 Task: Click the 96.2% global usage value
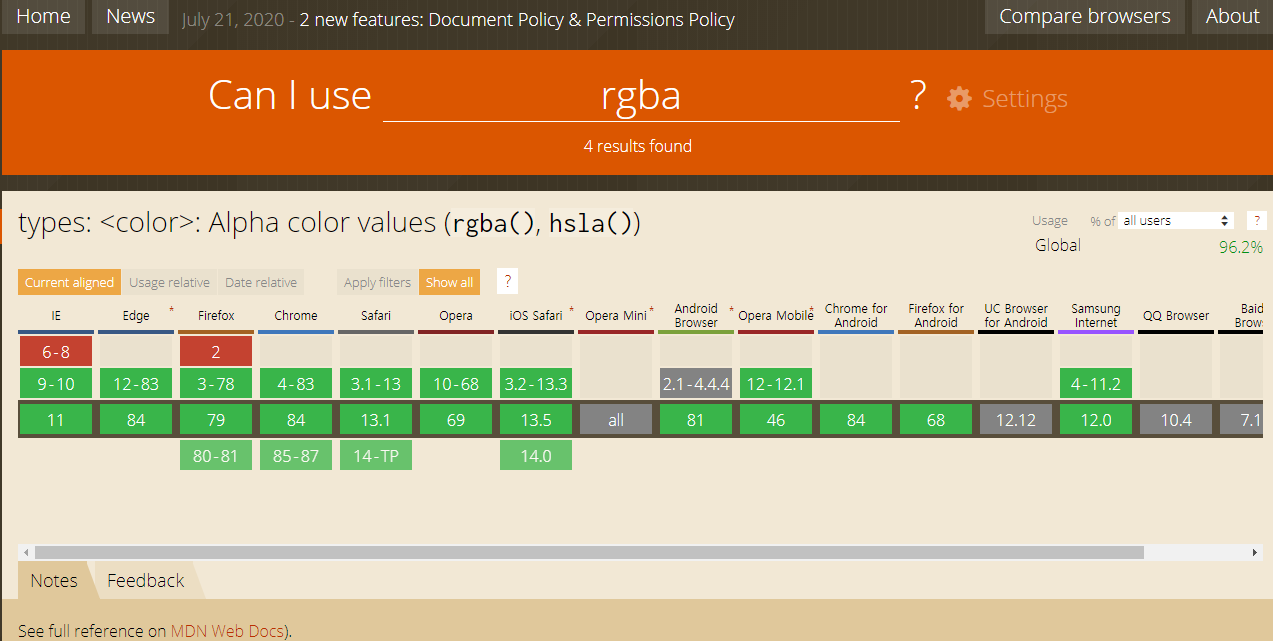click(1241, 247)
